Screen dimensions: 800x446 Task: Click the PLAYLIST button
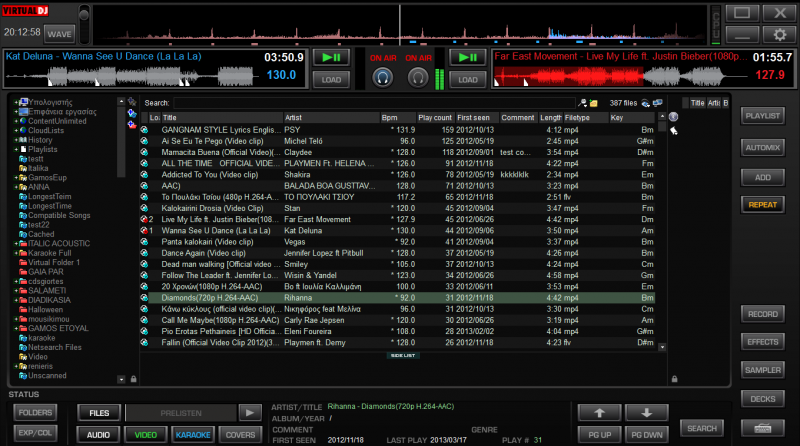click(763, 116)
